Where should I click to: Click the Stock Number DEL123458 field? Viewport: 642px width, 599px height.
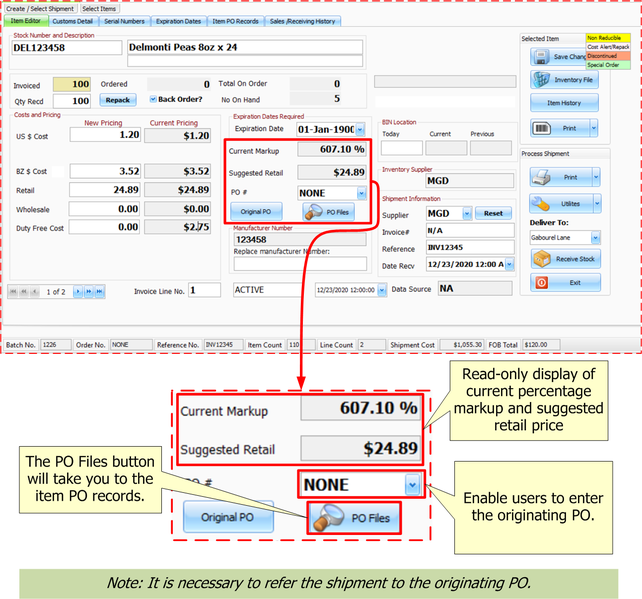tap(67, 47)
